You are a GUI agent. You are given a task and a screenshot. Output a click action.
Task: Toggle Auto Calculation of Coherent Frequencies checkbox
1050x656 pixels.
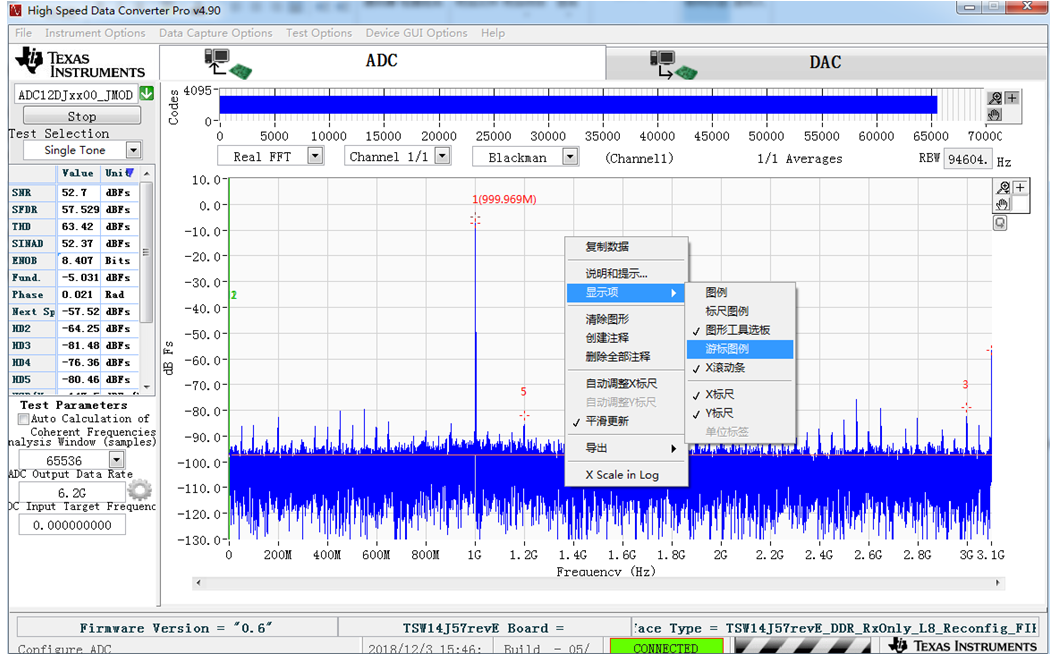(23, 419)
